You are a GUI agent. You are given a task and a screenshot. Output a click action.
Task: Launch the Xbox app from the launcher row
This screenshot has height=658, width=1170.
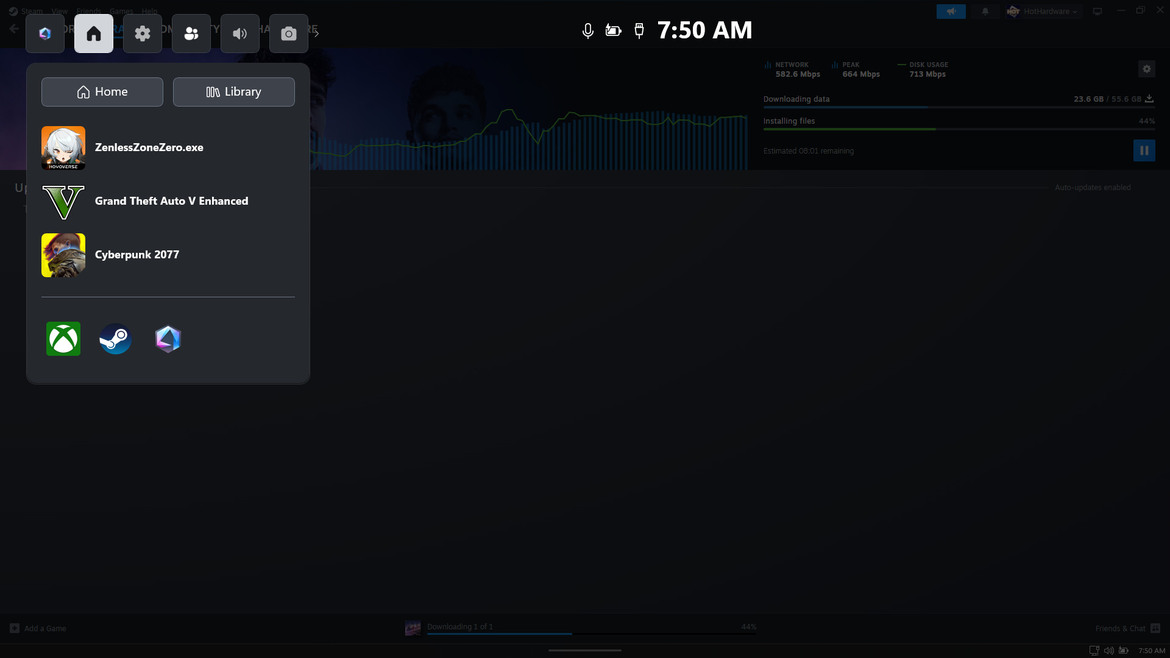click(x=63, y=339)
